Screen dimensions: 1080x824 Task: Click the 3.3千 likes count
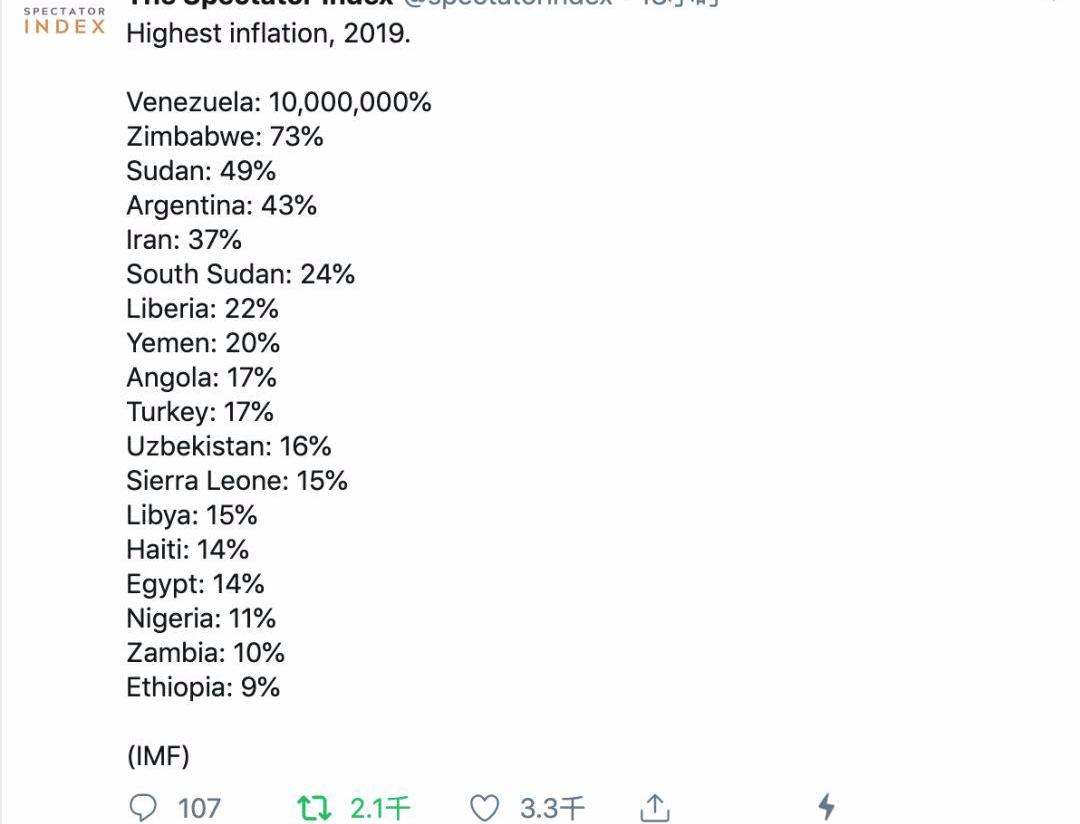(x=552, y=808)
